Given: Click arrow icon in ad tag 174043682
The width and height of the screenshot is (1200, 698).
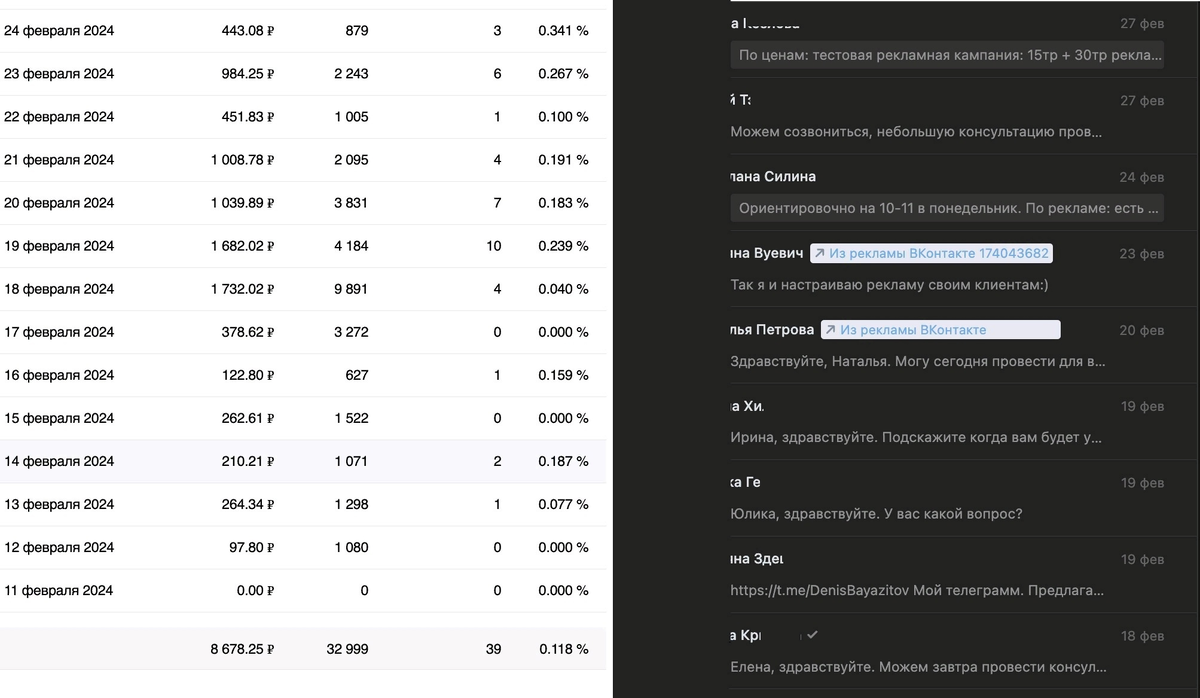Looking at the screenshot, I should 820,254.
